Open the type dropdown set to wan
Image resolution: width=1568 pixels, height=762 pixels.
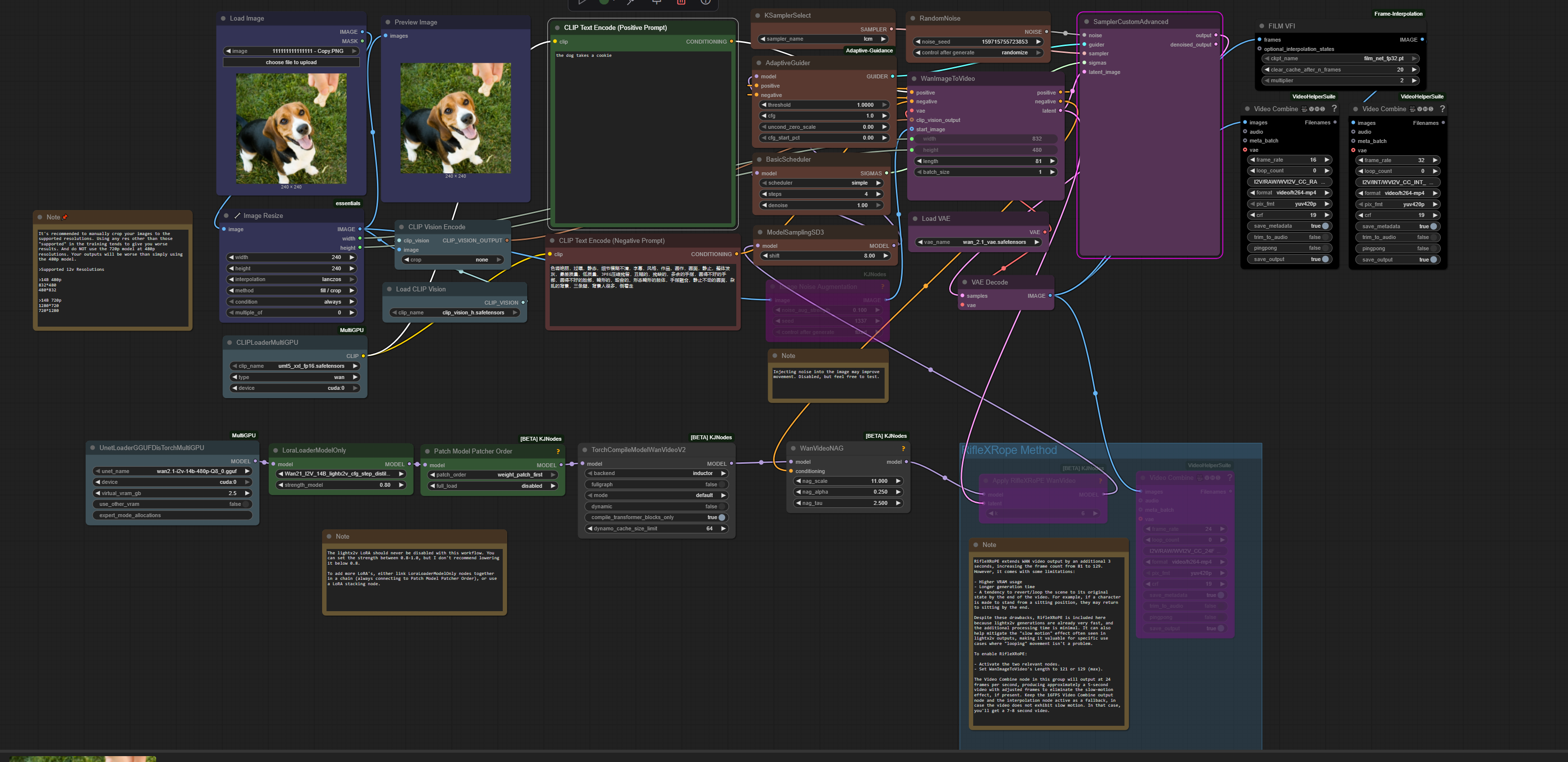click(295, 377)
